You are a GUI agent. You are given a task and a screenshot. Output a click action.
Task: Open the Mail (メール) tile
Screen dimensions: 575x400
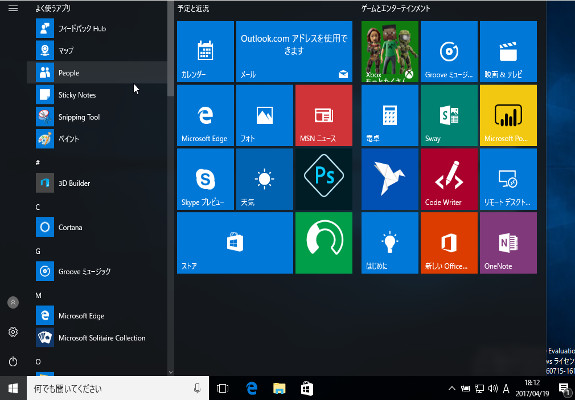pos(294,51)
